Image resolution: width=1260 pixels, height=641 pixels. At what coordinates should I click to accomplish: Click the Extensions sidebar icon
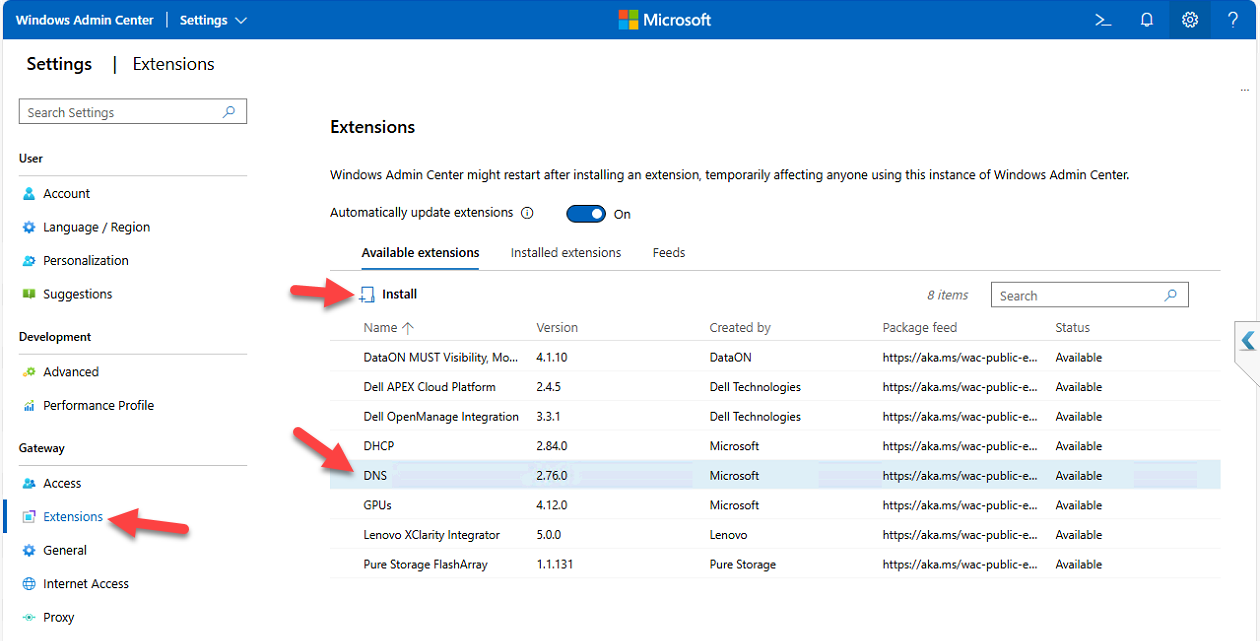point(29,517)
